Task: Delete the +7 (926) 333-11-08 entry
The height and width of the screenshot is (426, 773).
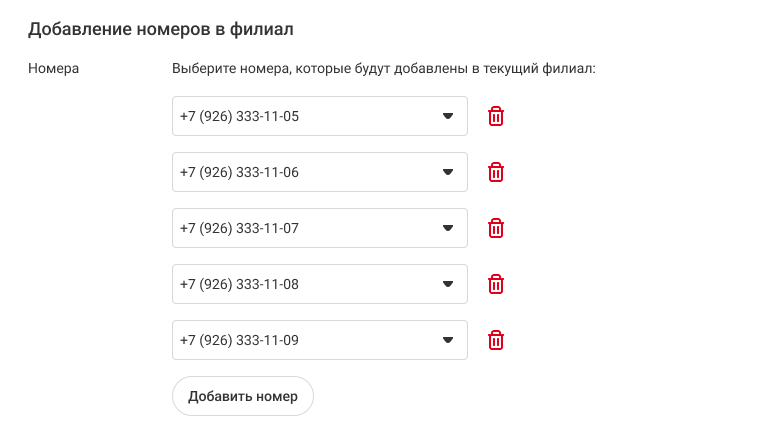Action: click(495, 284)
